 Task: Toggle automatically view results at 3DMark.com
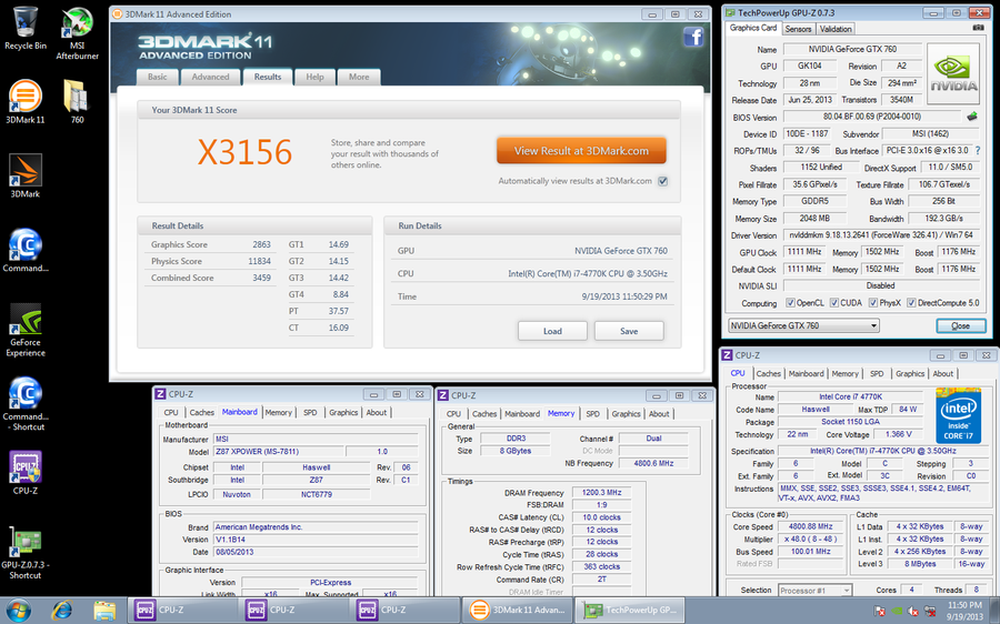663,181
